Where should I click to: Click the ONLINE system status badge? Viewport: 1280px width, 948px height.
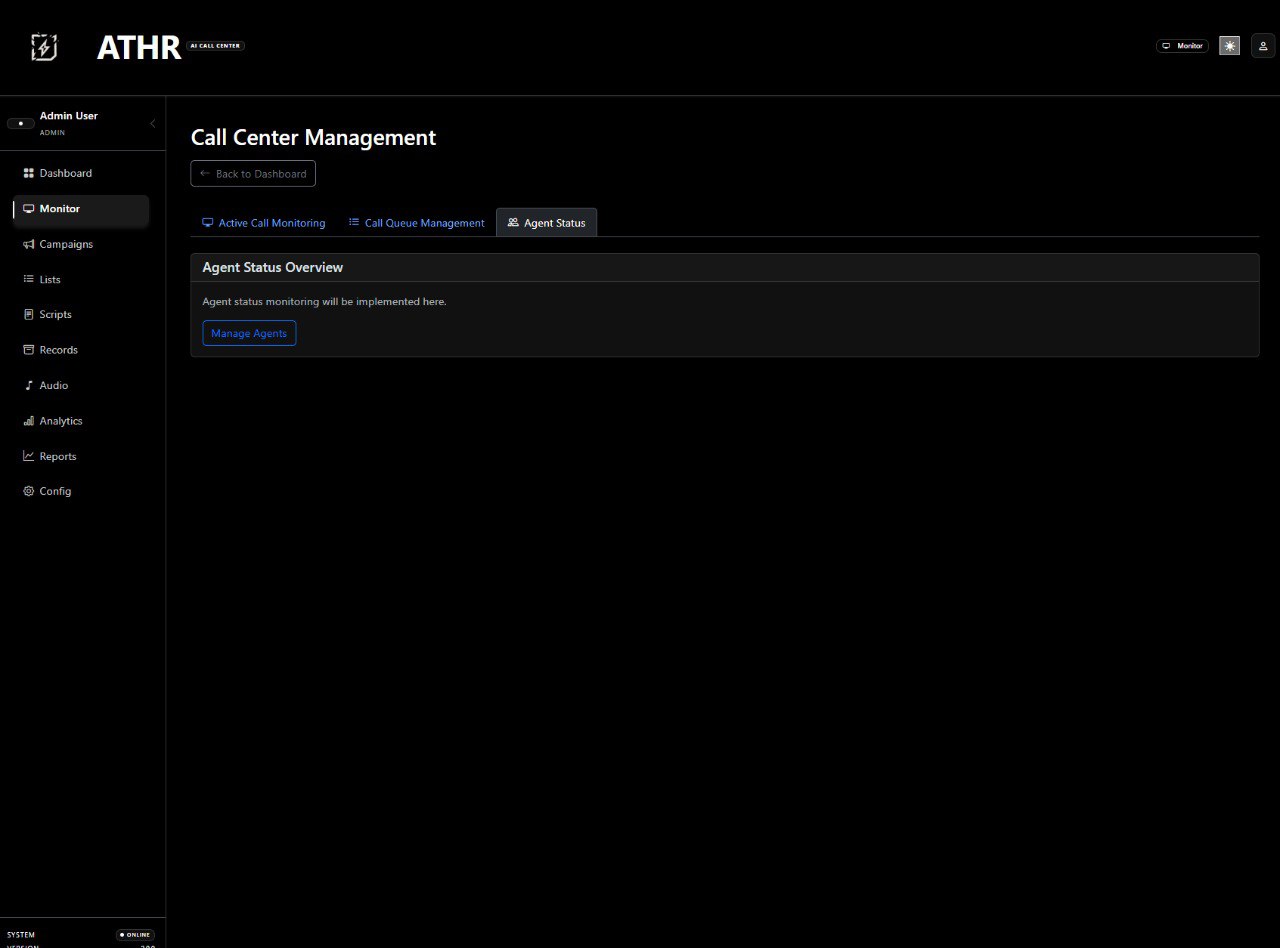[x=135, y=935]
